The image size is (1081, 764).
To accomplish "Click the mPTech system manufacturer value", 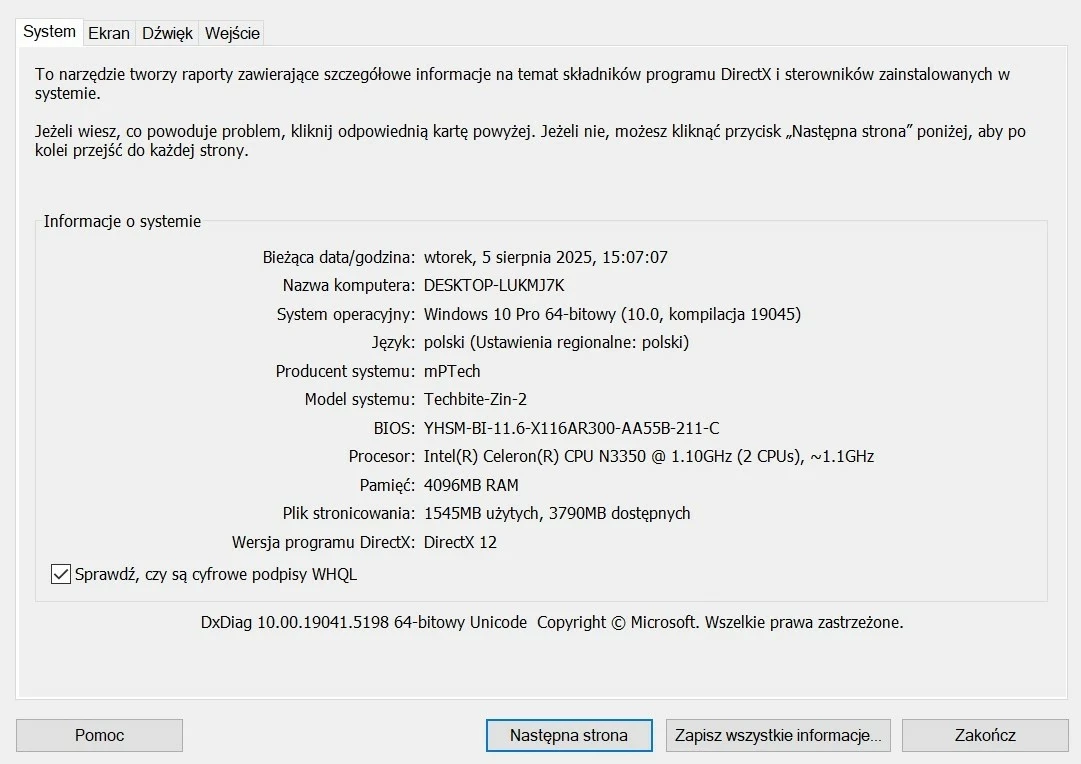I will (x=452, y=371).
